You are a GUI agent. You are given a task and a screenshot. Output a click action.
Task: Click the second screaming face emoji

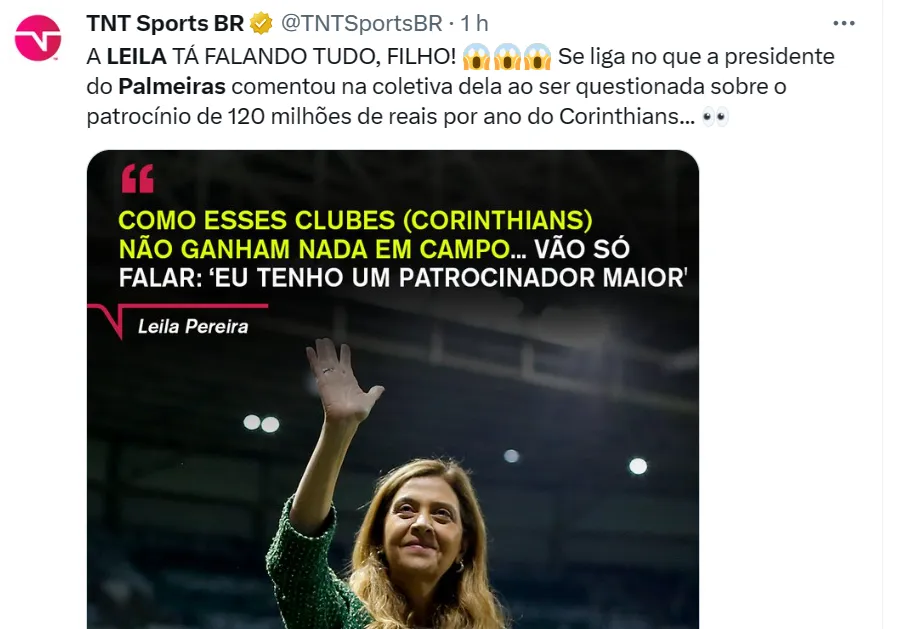point(507,57)
